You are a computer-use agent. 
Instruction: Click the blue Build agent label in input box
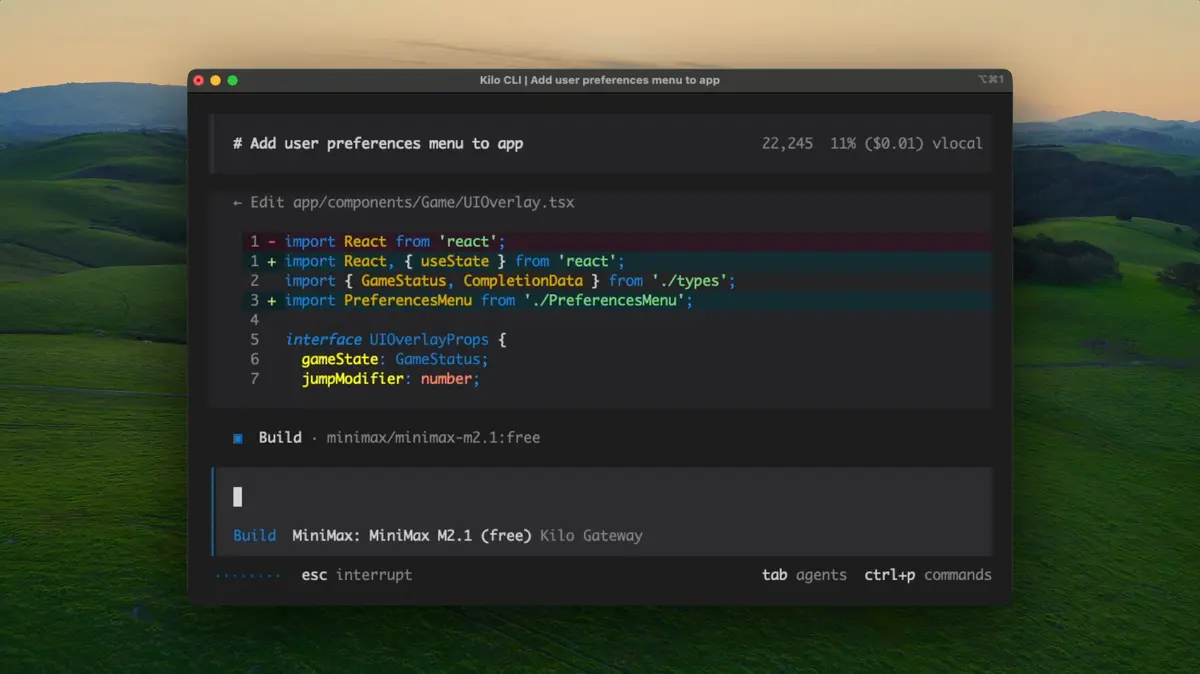[254, 536]
